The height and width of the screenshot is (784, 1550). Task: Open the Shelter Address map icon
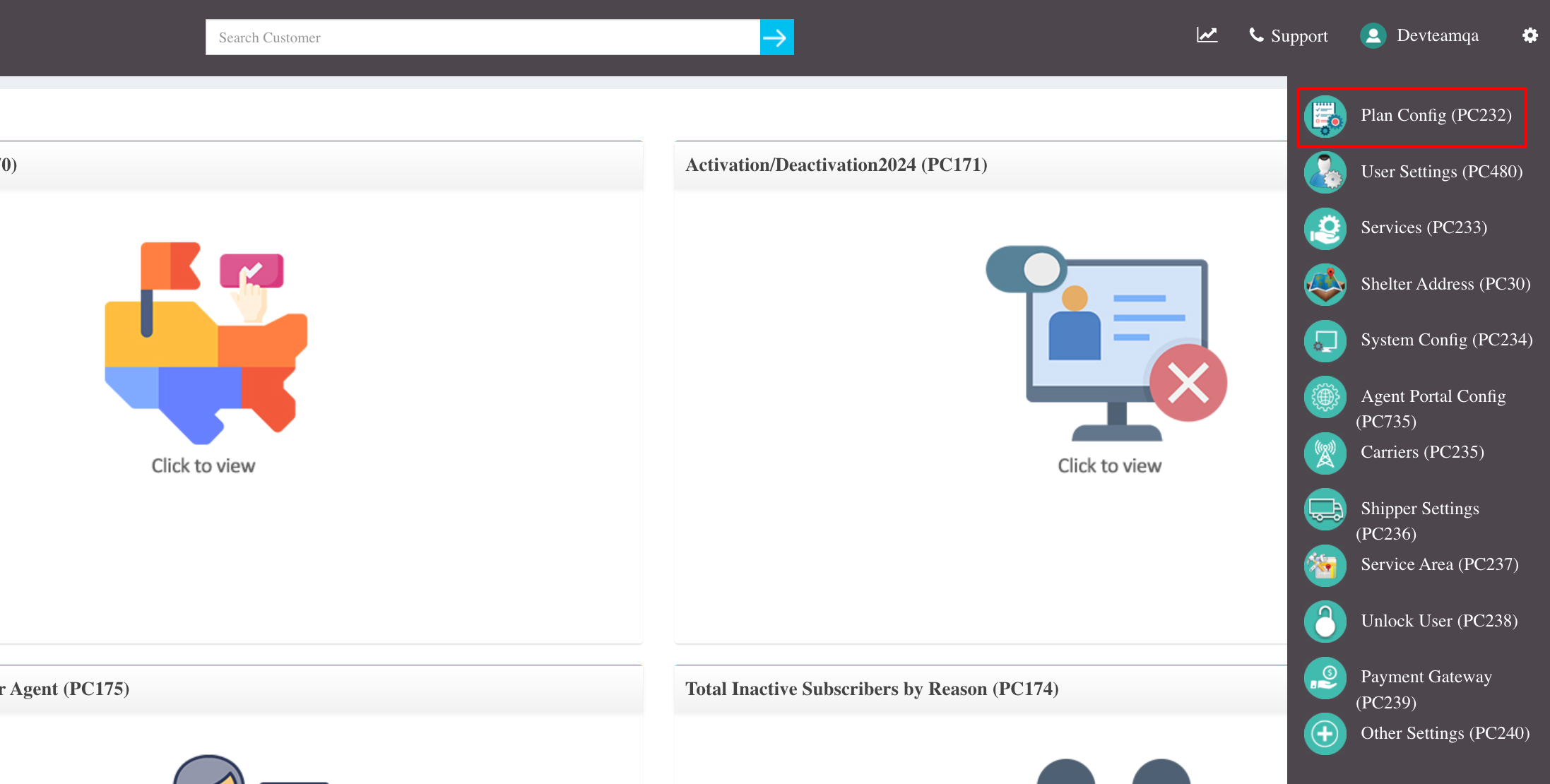(1325, 285)
